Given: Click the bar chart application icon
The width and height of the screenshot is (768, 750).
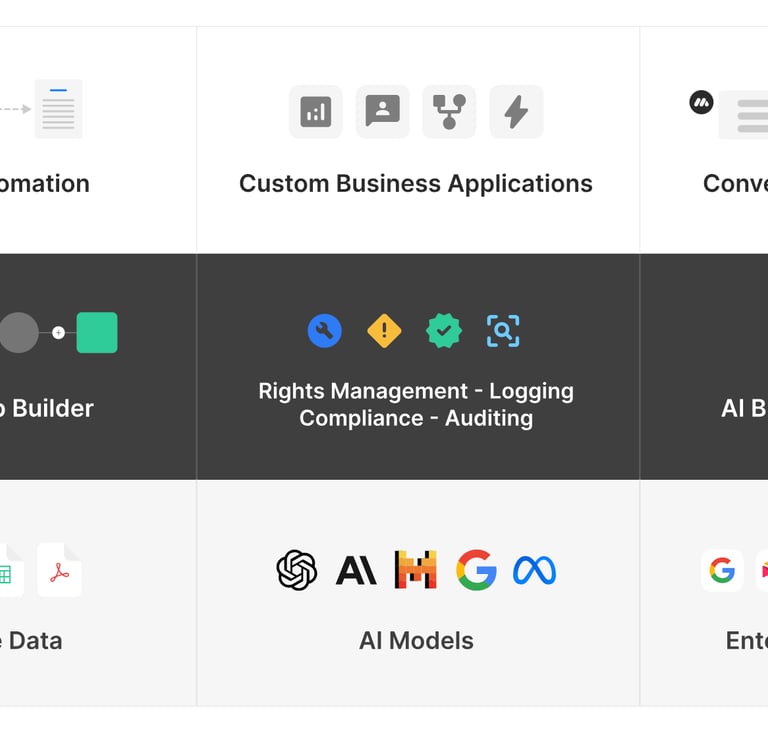Looking at the screenshot, I should (x=315, y=112).
